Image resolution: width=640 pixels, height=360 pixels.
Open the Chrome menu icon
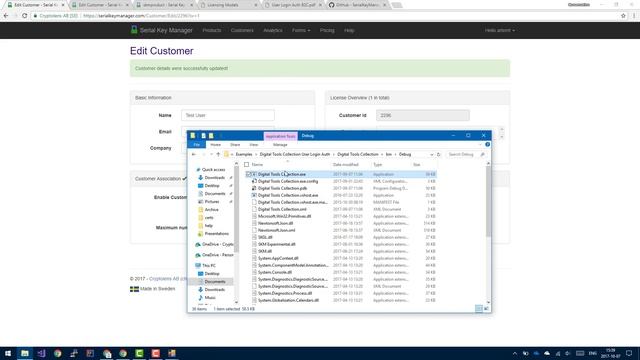tap(634, 16)
